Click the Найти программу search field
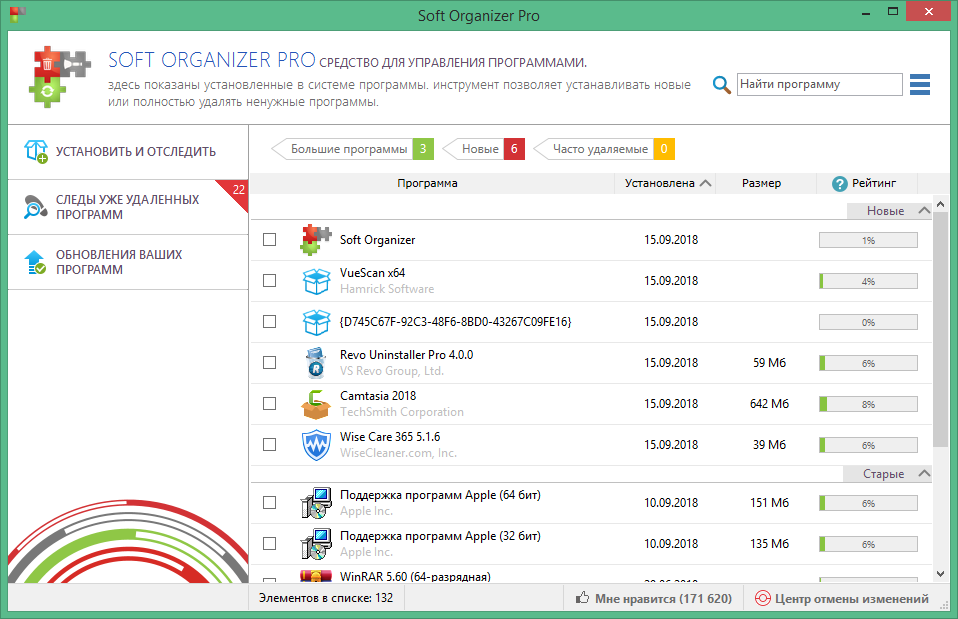 [x=819, y=84]
